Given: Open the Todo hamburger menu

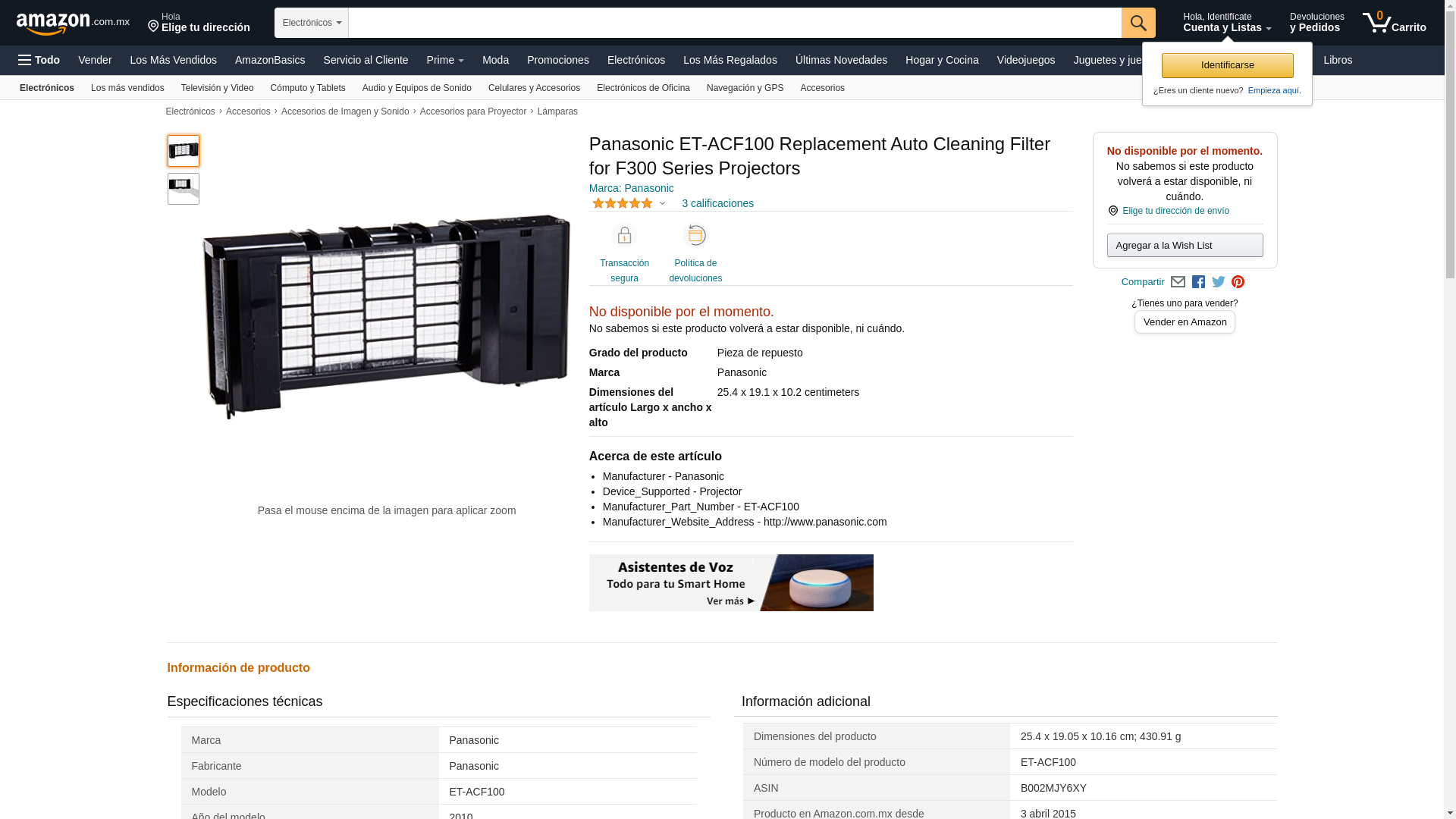Looking at the screenshot, I should click(39, 60).
